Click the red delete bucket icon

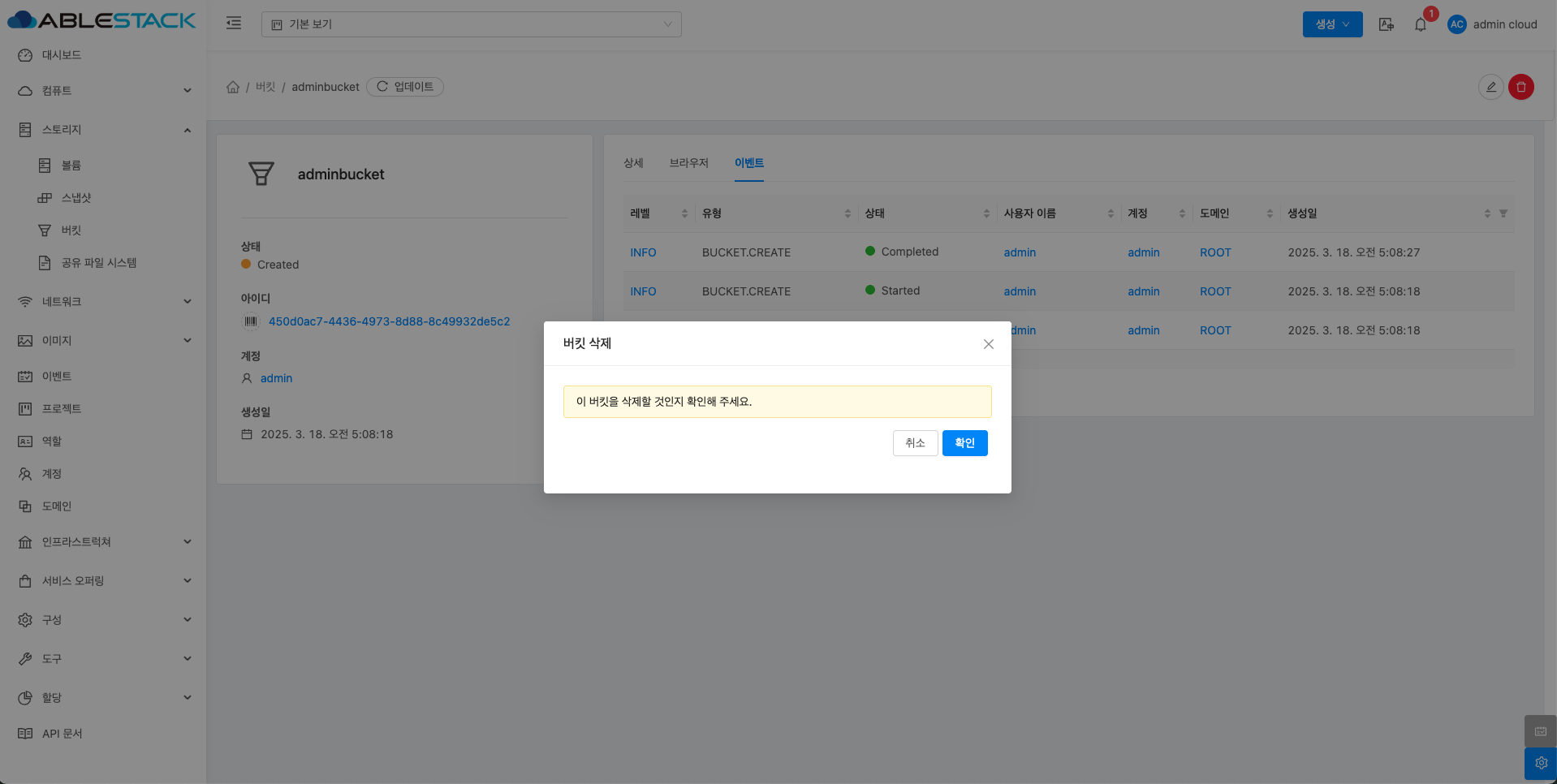click(x=1520, y=87)
